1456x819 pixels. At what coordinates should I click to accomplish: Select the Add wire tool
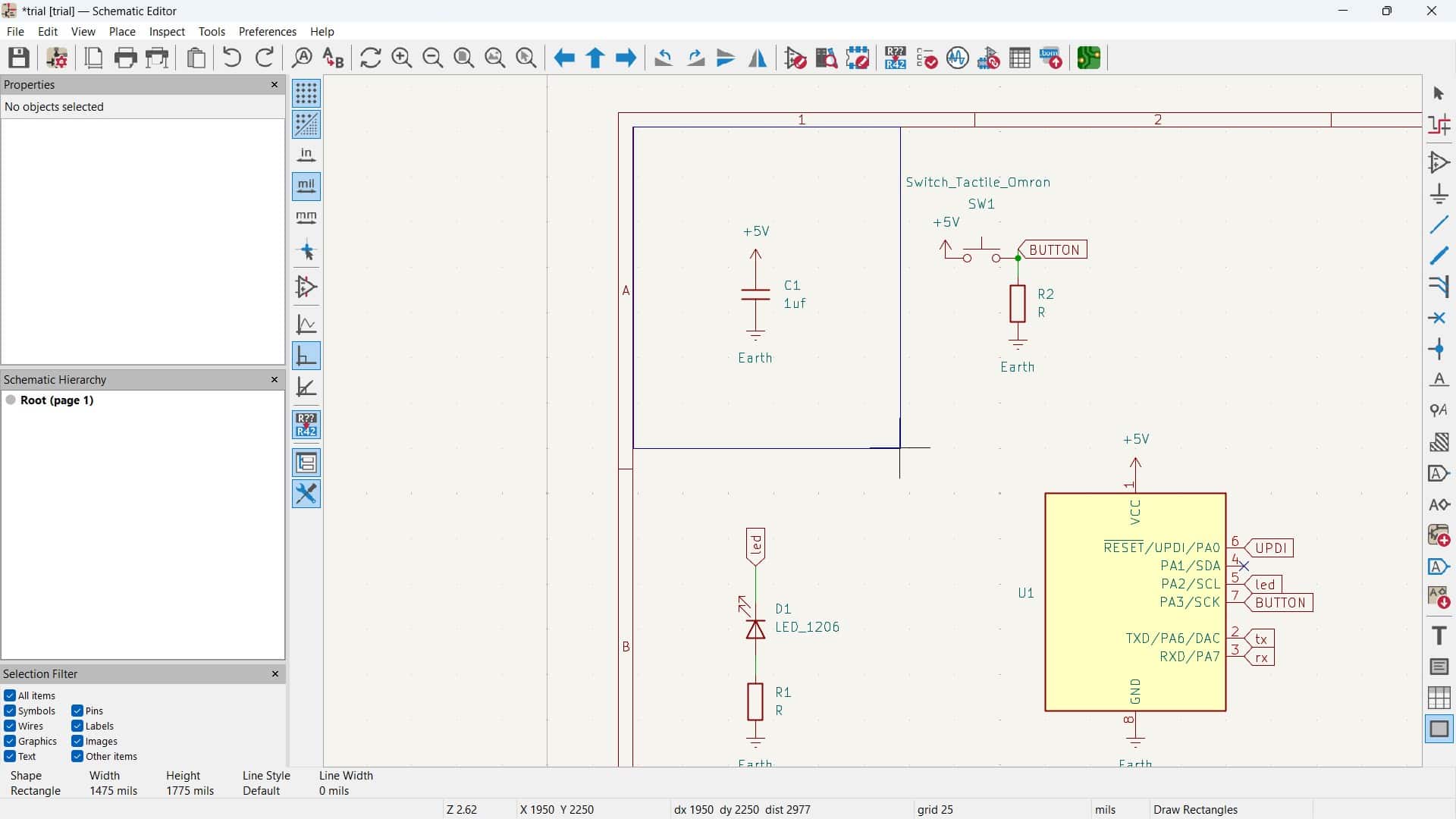[x=1439, y=225]
